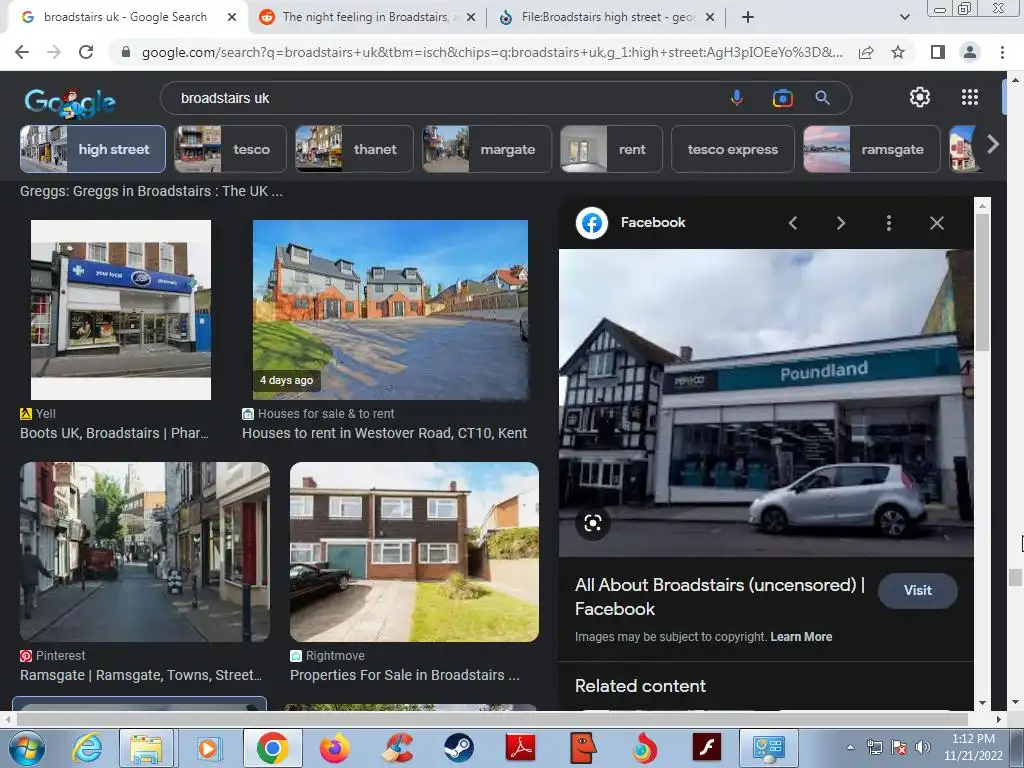The height and width of the screenshot is (768, 1024).
Task: Close the image preview panel
Action: [936, 223]
